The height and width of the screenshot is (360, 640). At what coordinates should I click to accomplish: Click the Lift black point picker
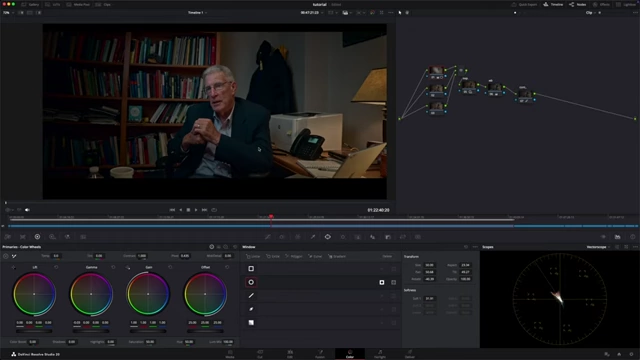13,267
